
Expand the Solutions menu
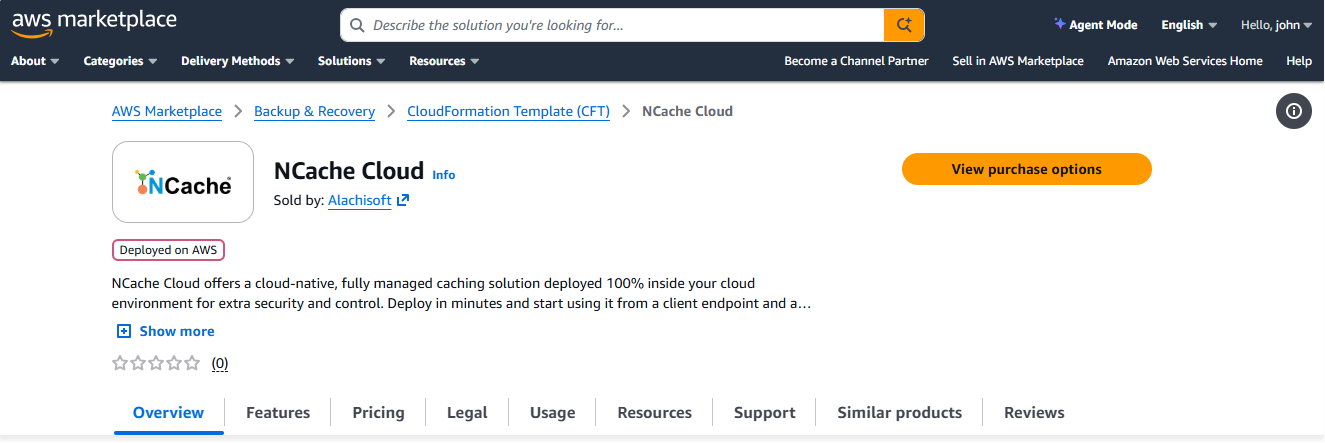351,61
